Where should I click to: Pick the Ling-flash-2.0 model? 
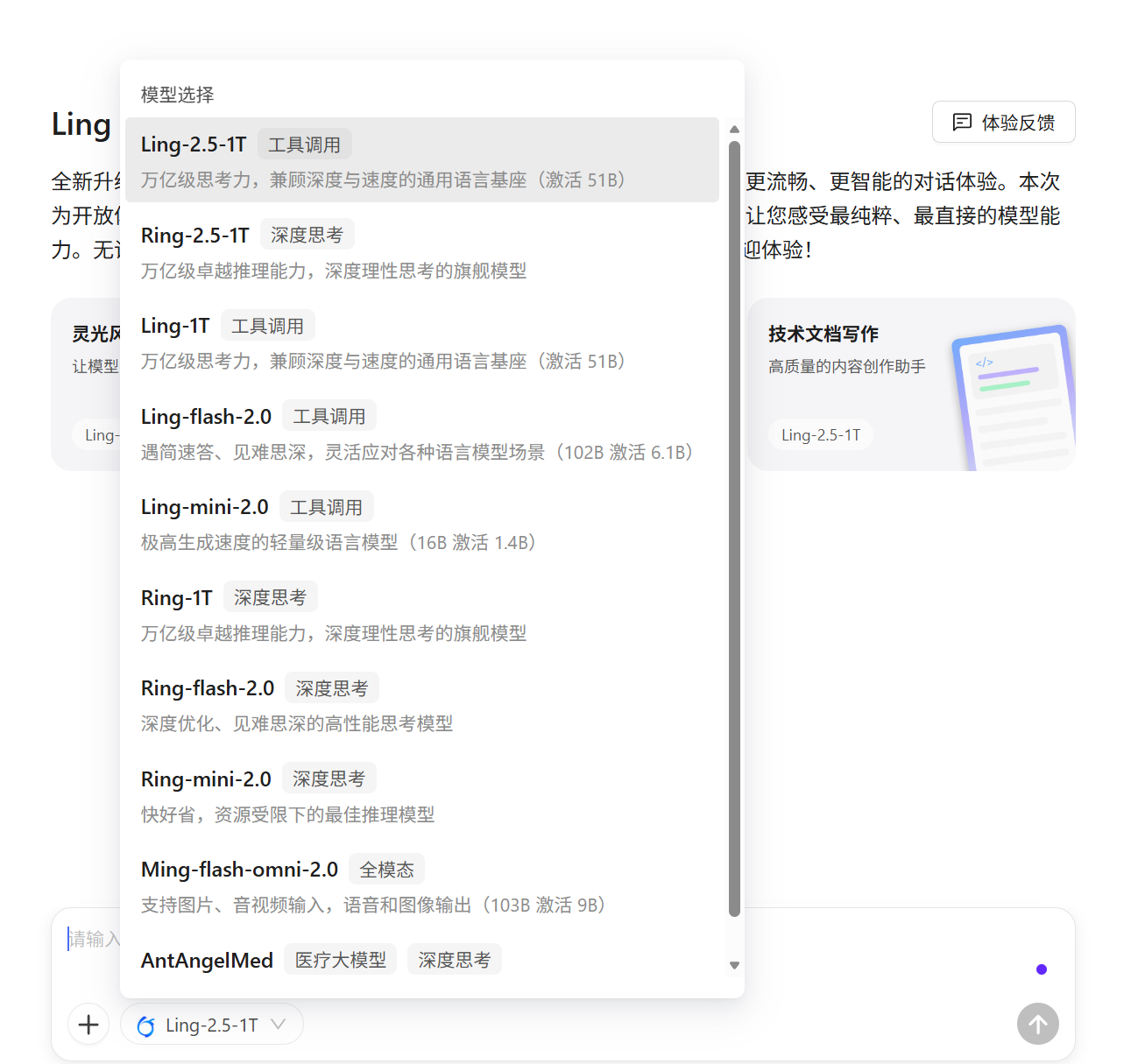click(x=421, y=433)
